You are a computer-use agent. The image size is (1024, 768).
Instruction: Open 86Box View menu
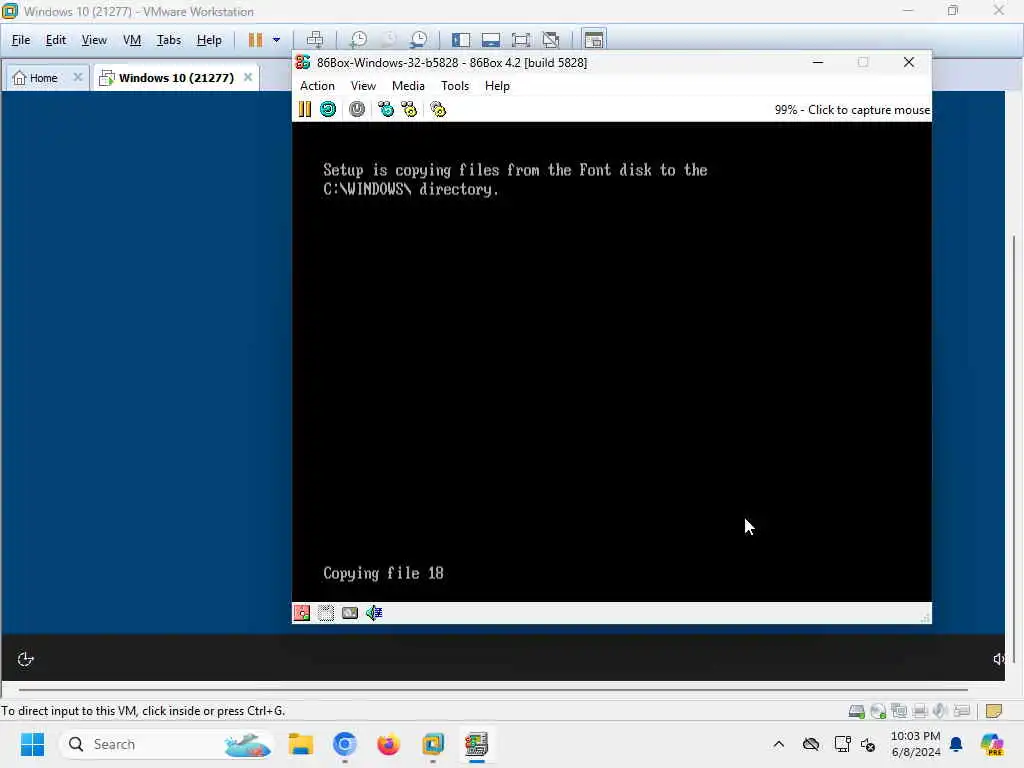click(363, 86)
